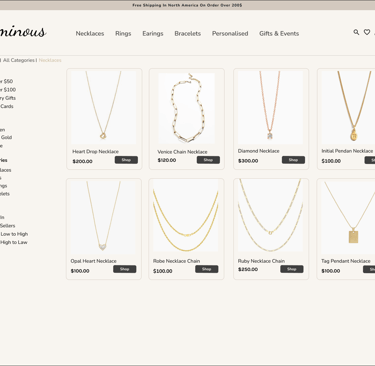Viewport: 375px width, 366px height.
Task: Open the 'Ruby Necklace Chain' title
Action: tap(261, 261)
